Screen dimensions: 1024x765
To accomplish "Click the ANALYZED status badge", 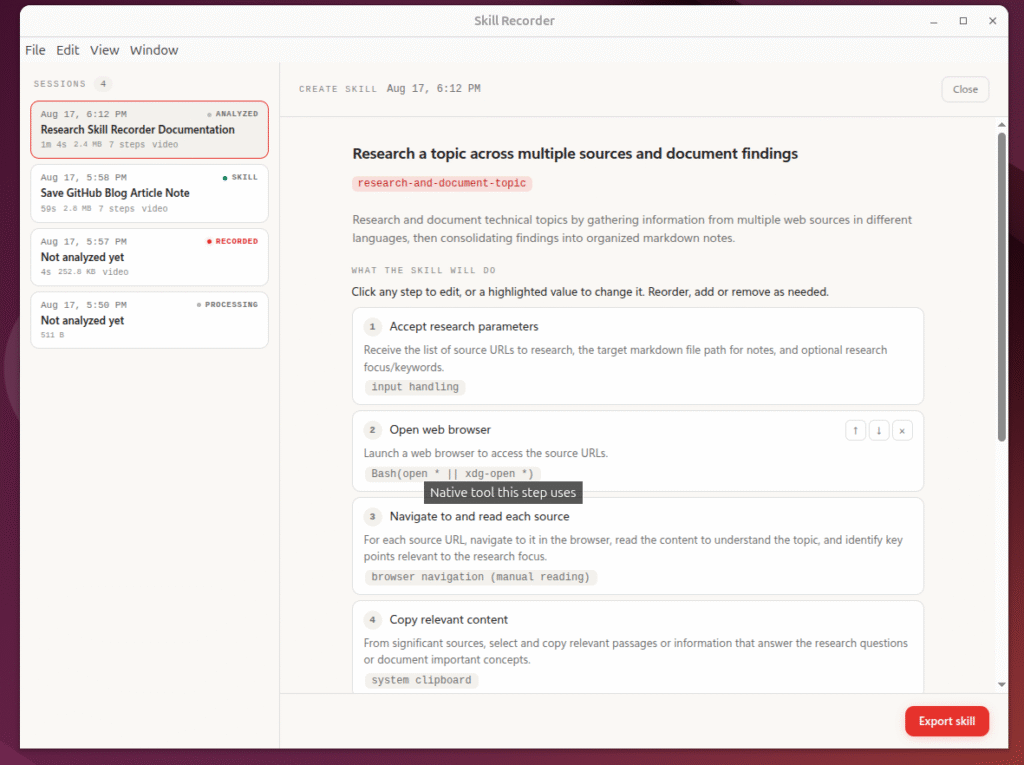I will pos(232,114).
